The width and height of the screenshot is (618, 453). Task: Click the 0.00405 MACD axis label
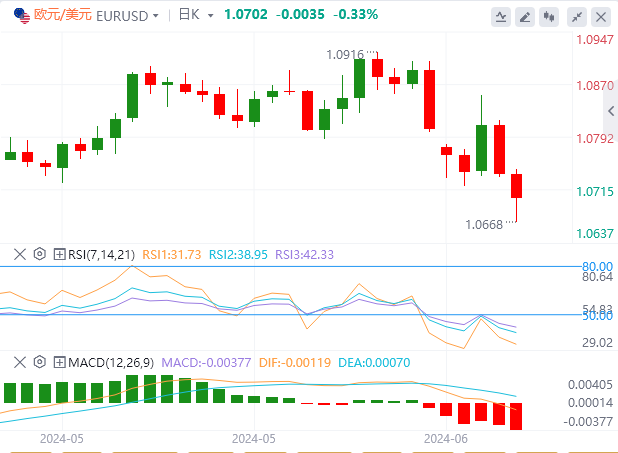(590, 385)
